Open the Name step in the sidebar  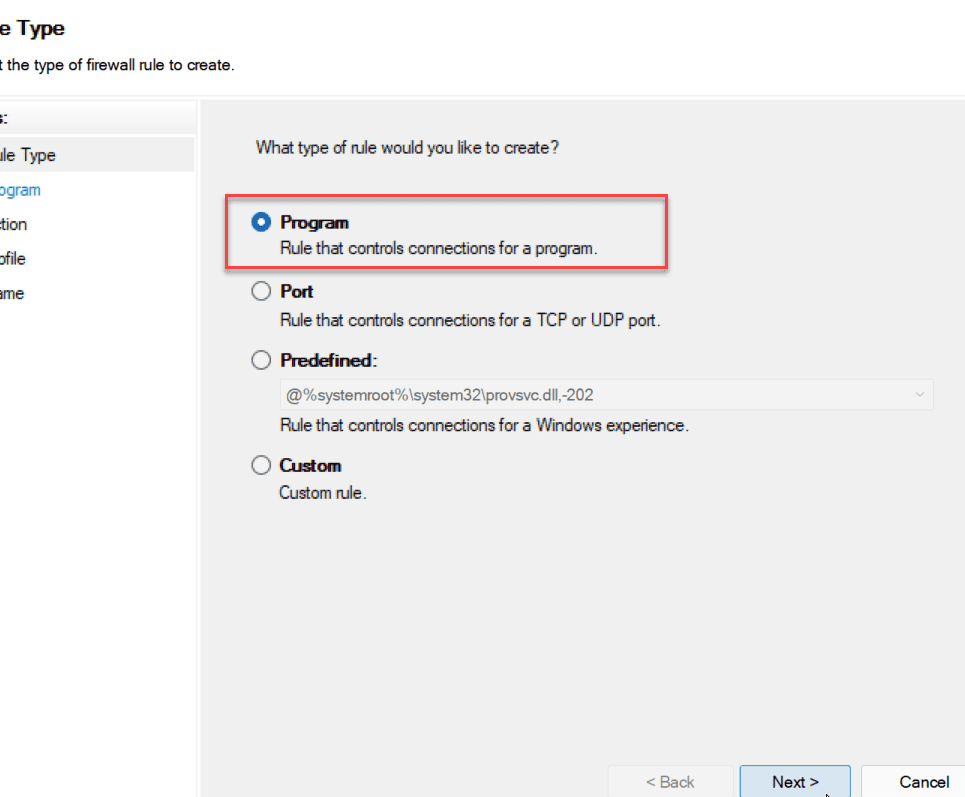[12, 294]
